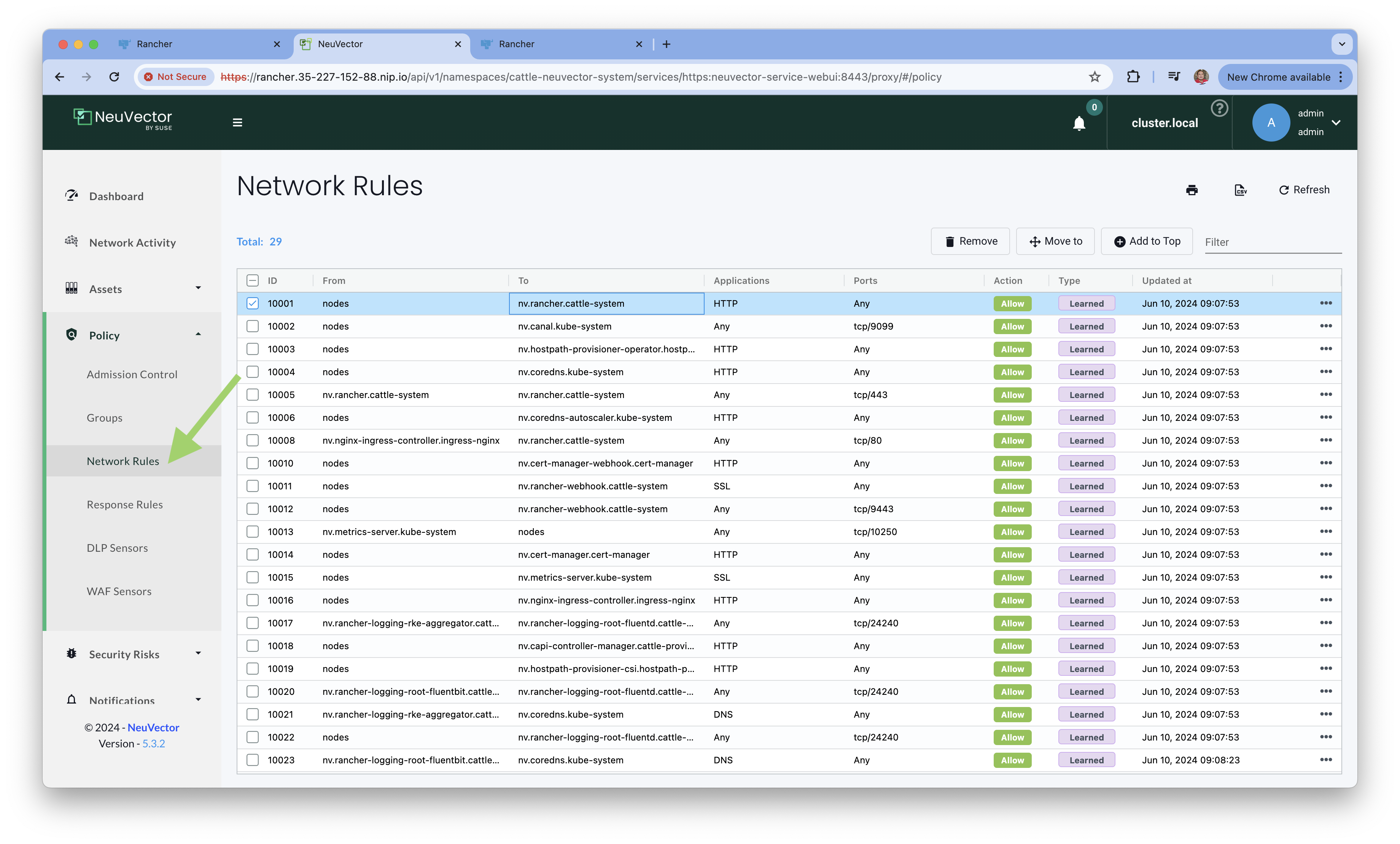The height and width of the screenshot is (844, 1400).
Task: Toggle the select-all header checkbox
Action: click(253, 280)
